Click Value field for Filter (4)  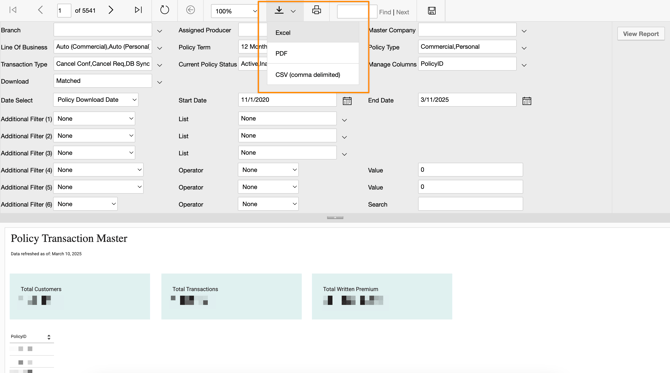(470, 170)
